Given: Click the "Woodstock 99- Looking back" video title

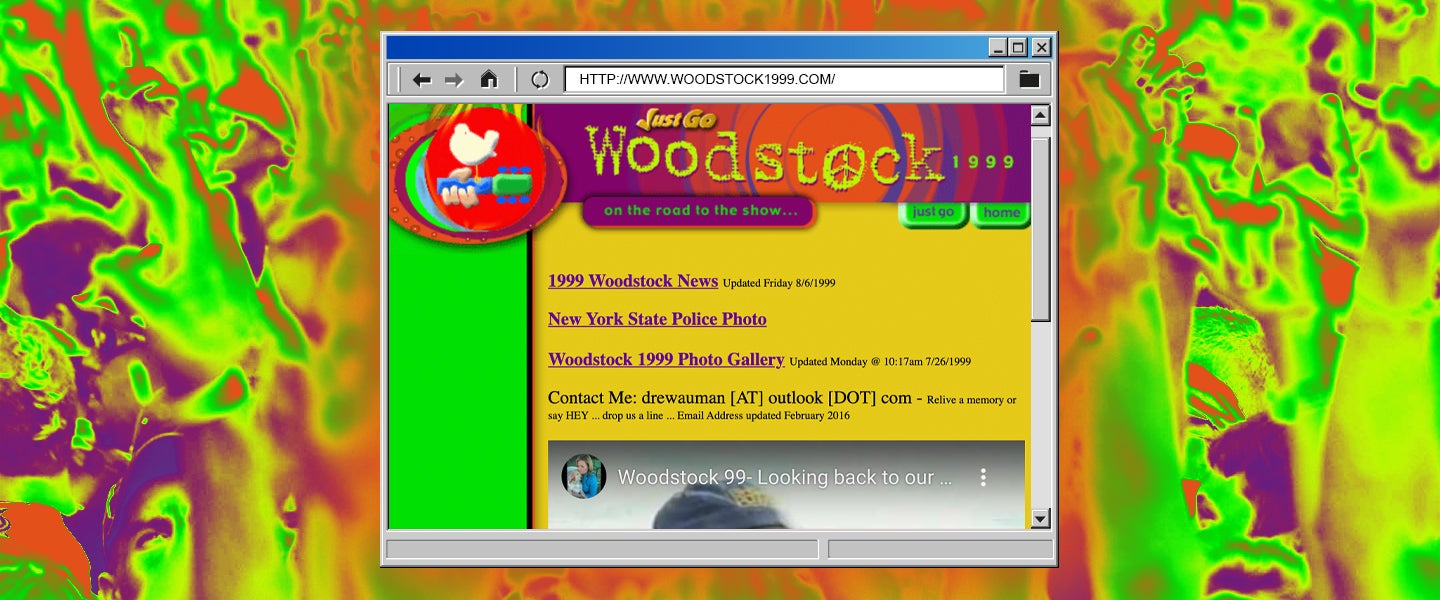Looking at the screenshot, I should pos(784,478).
